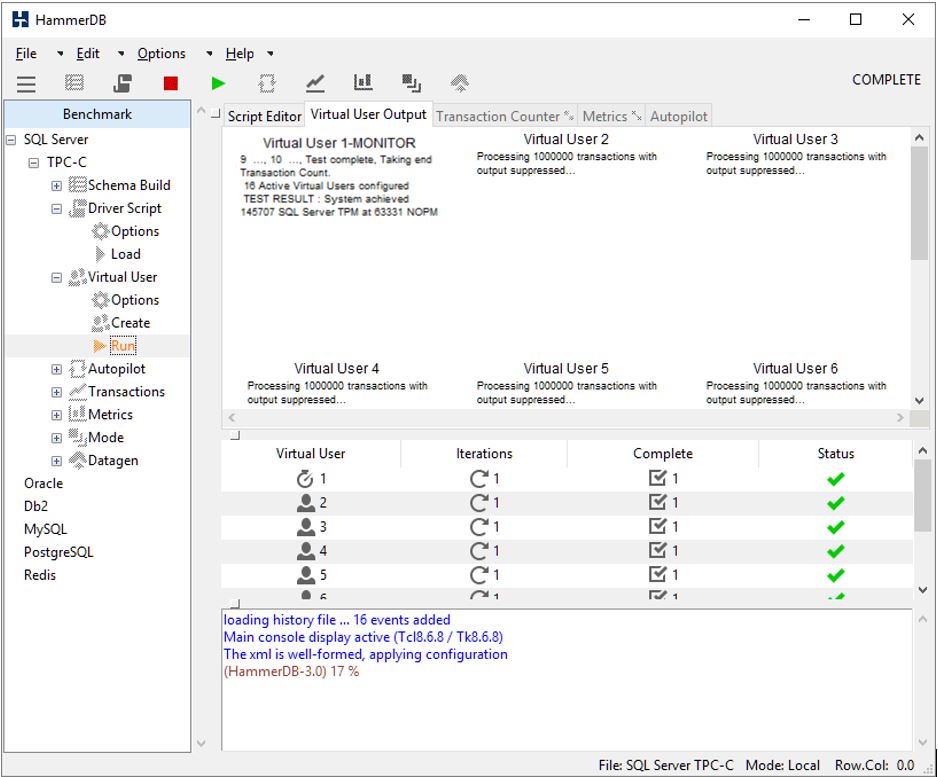
Task: Expand the Schema Build tree node
Action: [57, 186]
